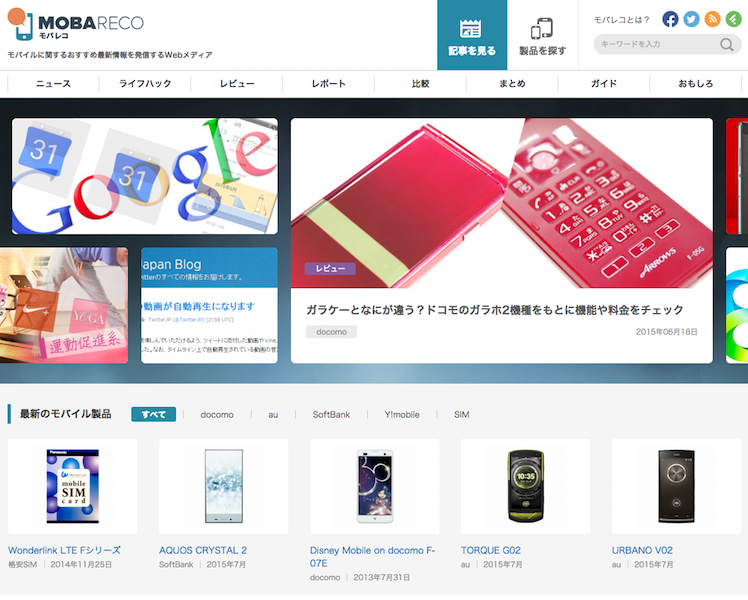Select the ガイド menu item

(x=604, y=83)
